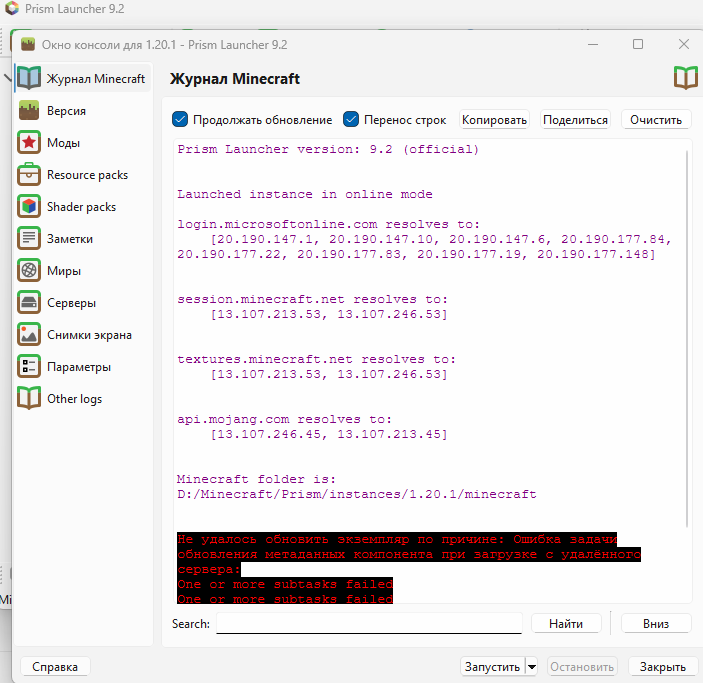Switch to the Версия page

pos(83,111)
